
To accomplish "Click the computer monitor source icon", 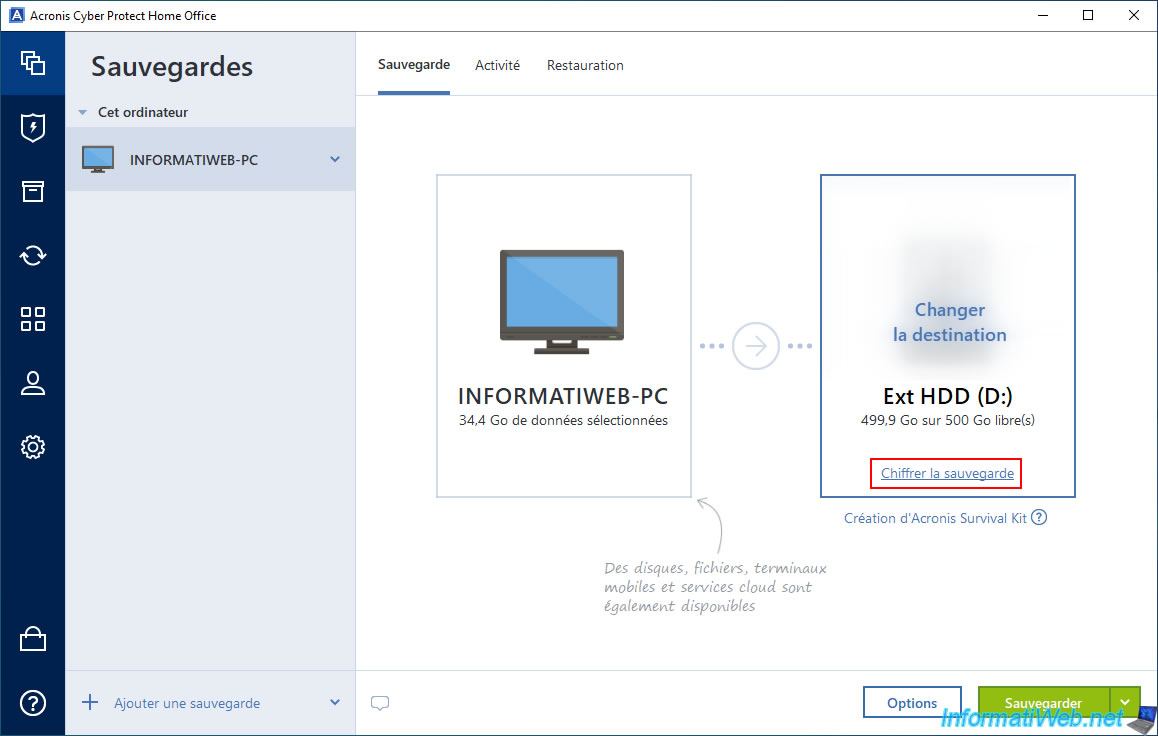I will coord(561,302).
